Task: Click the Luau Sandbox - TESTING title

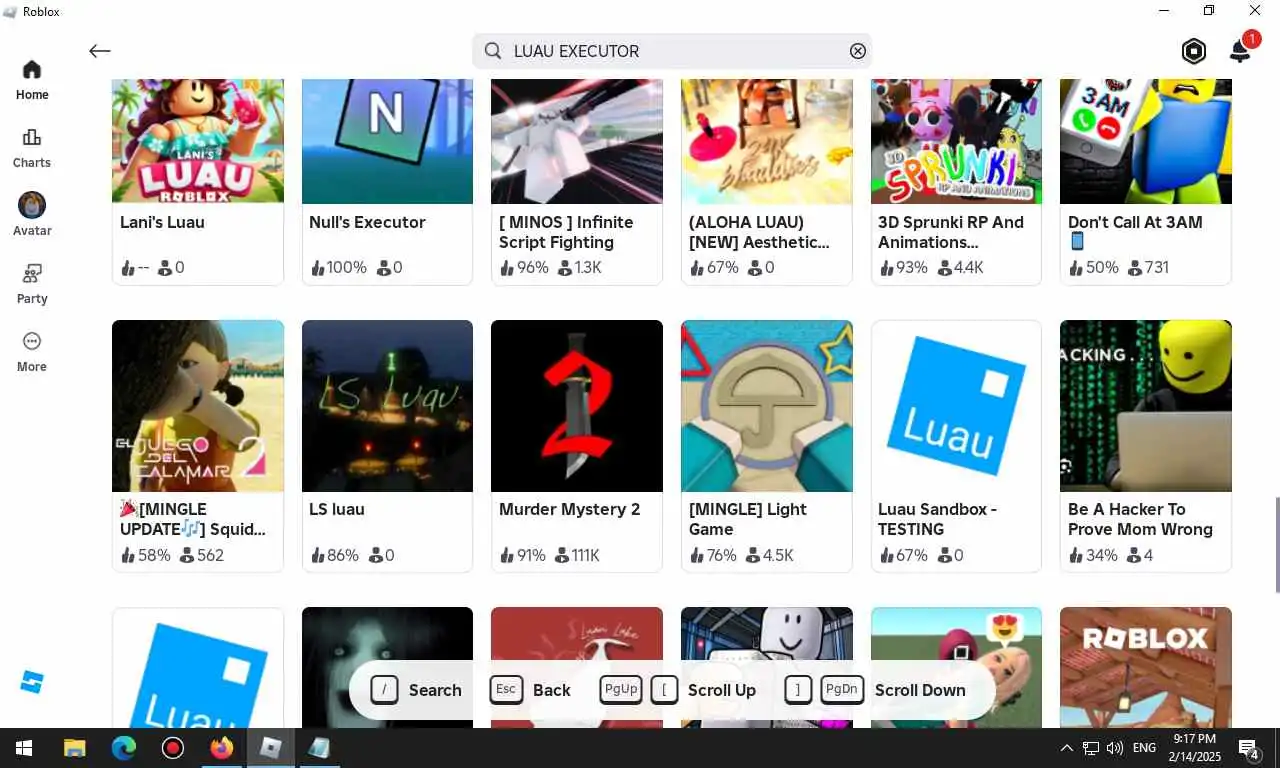Action: pos(937,519)
